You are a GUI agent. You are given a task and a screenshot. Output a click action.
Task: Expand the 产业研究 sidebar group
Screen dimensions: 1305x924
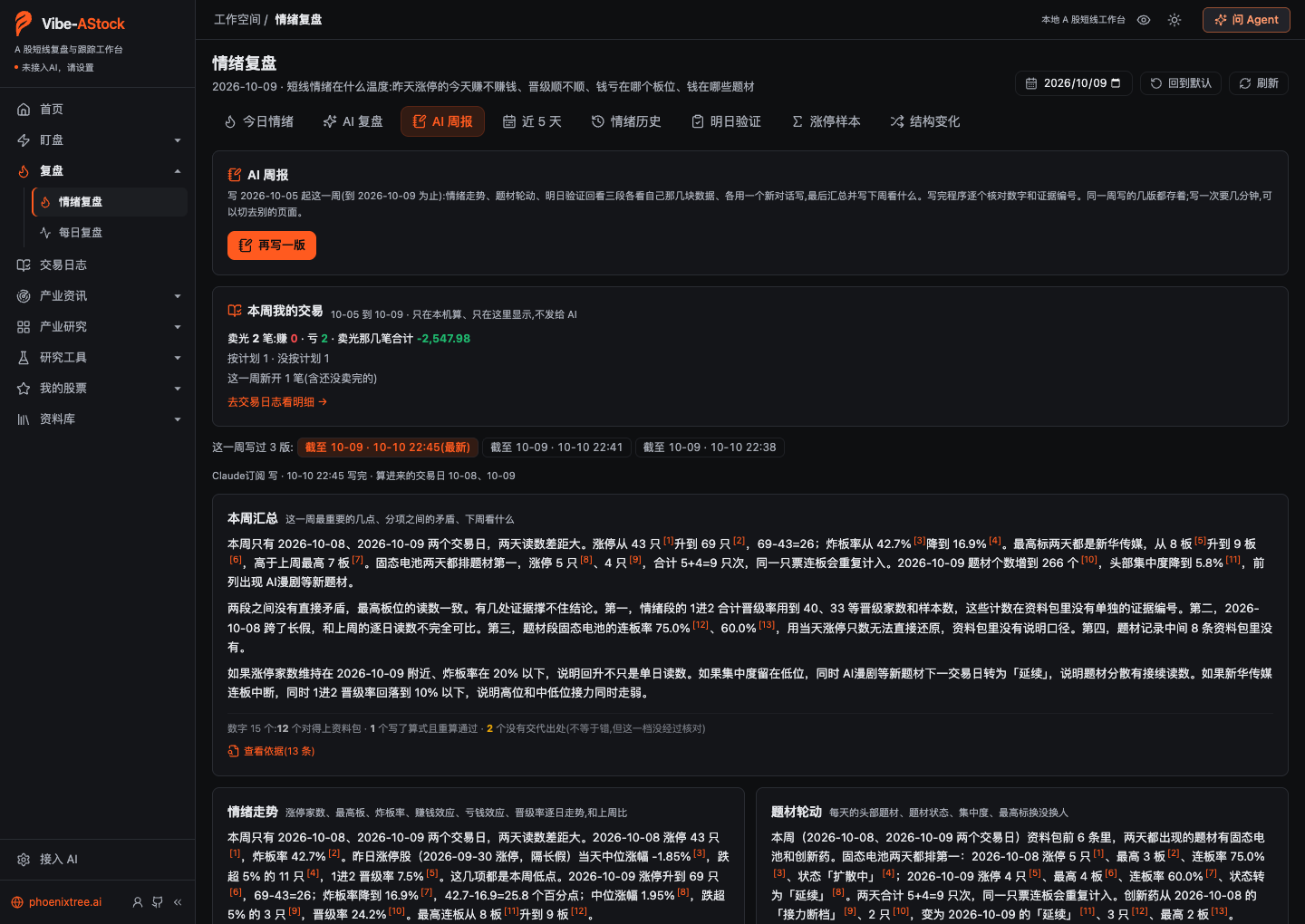97,327
